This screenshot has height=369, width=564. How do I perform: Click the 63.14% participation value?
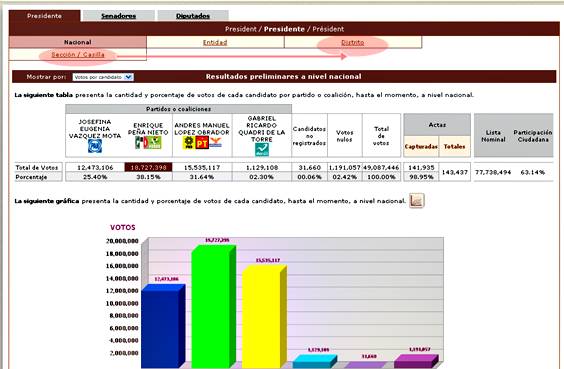[533, 172]
